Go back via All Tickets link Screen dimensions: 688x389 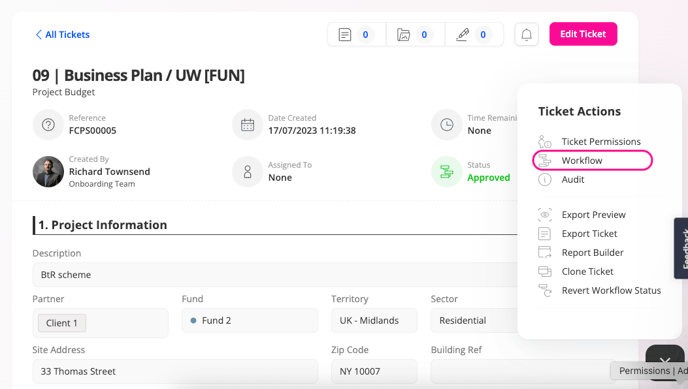62,35
